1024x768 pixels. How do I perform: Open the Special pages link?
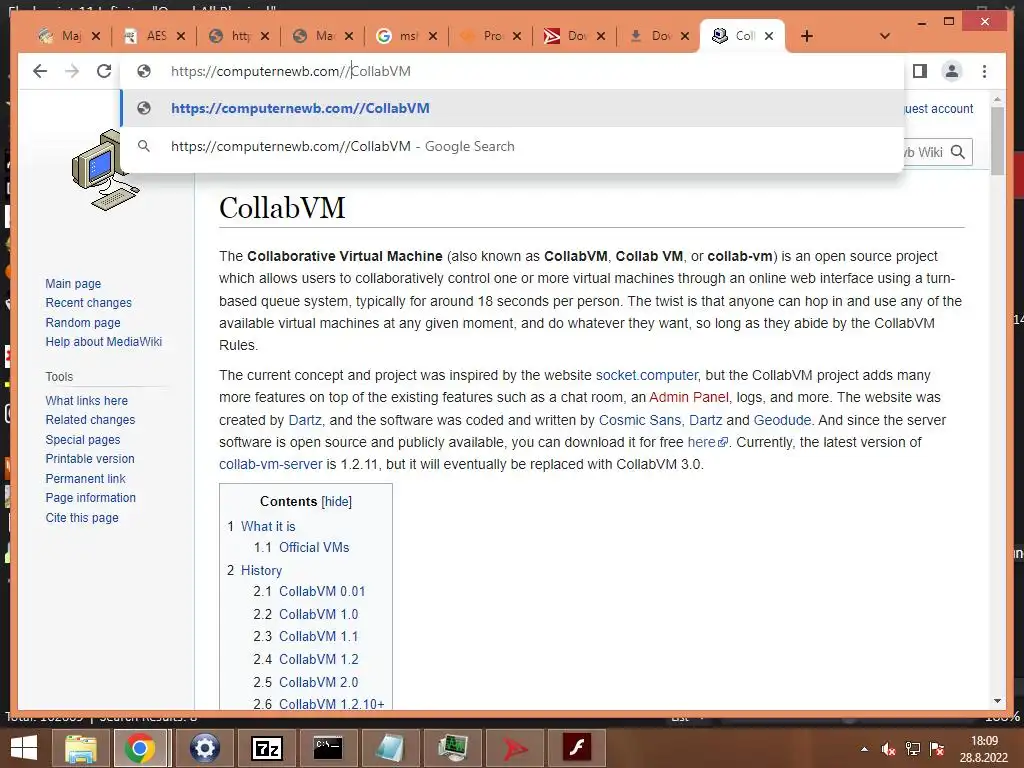click(x=82, y=440)
